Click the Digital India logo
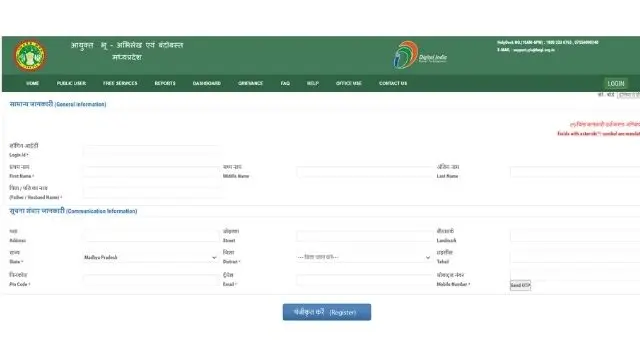Viewport: 640px width, 360px height. [420, 55]
